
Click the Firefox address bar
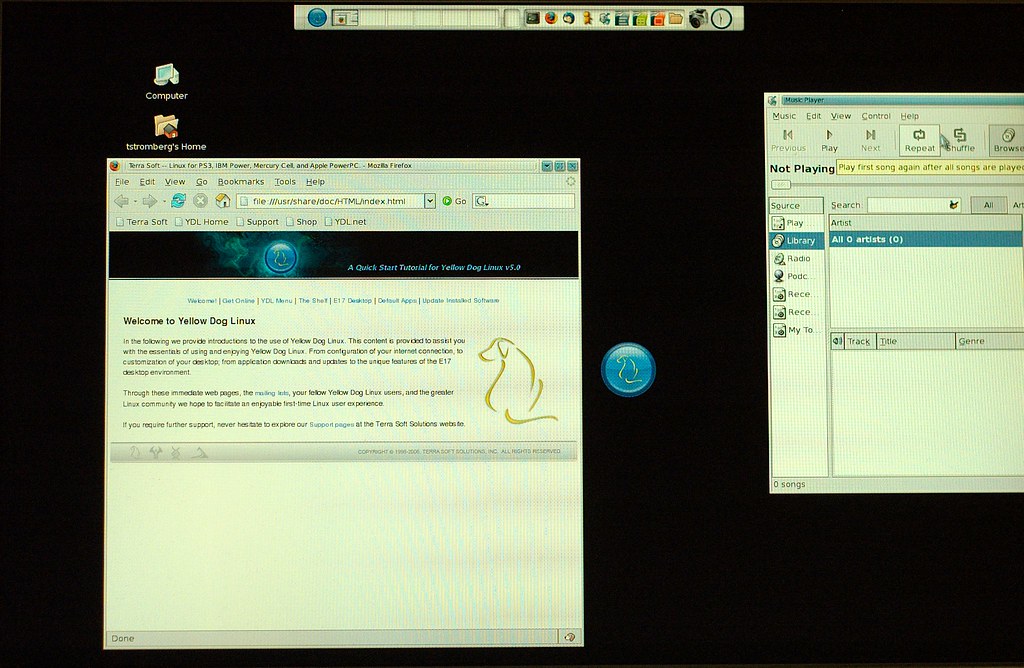click(x=330, y=201)
